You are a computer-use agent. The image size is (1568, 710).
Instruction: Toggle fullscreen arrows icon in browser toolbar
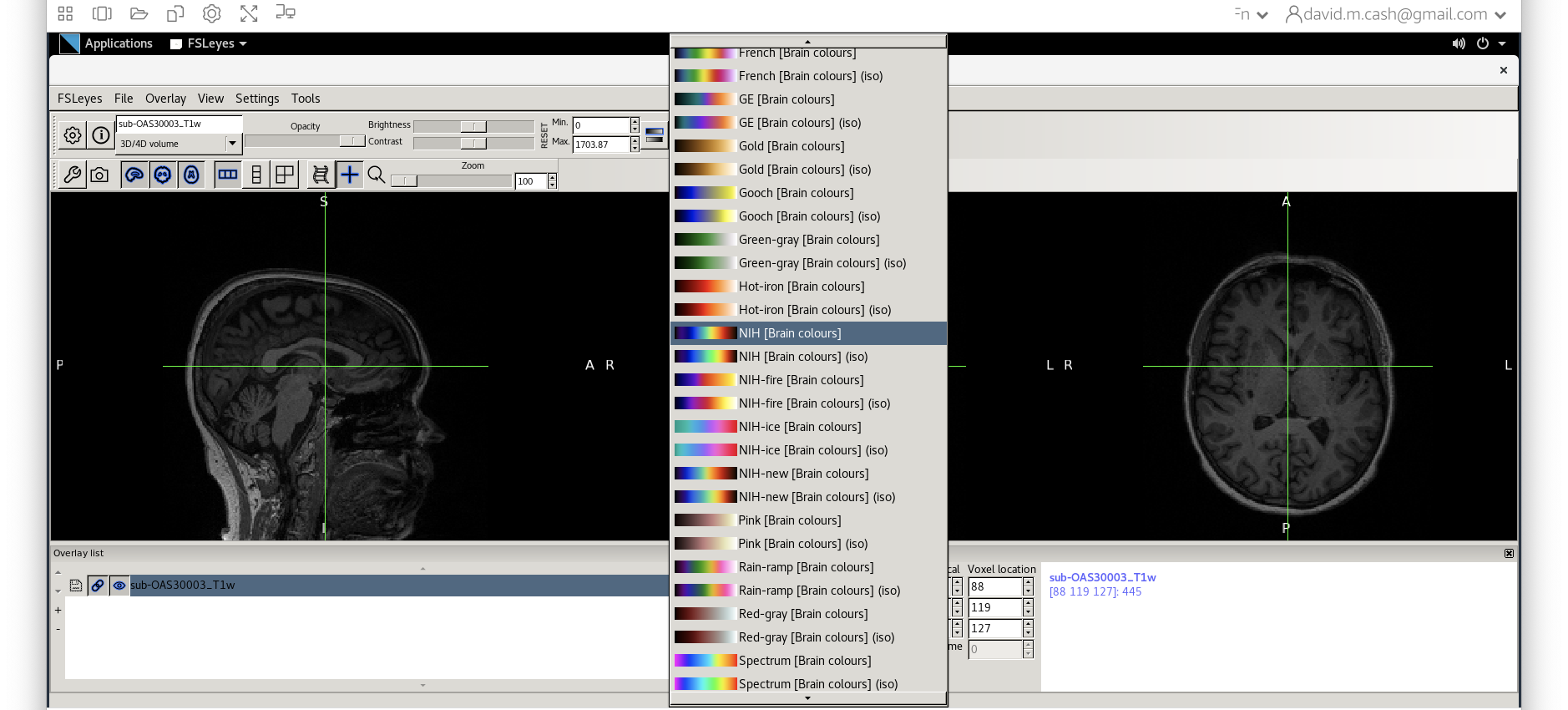(x=249, y=13)
